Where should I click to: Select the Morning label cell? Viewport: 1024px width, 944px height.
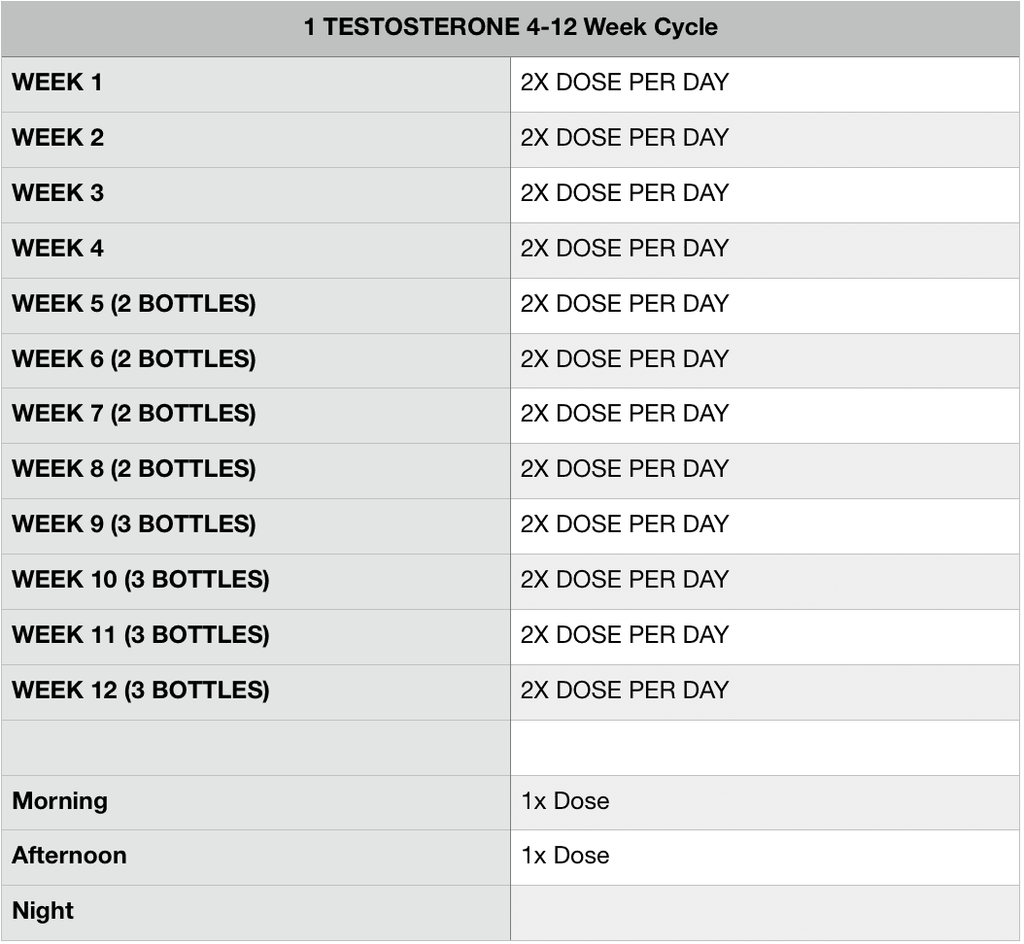click(60, 801)
